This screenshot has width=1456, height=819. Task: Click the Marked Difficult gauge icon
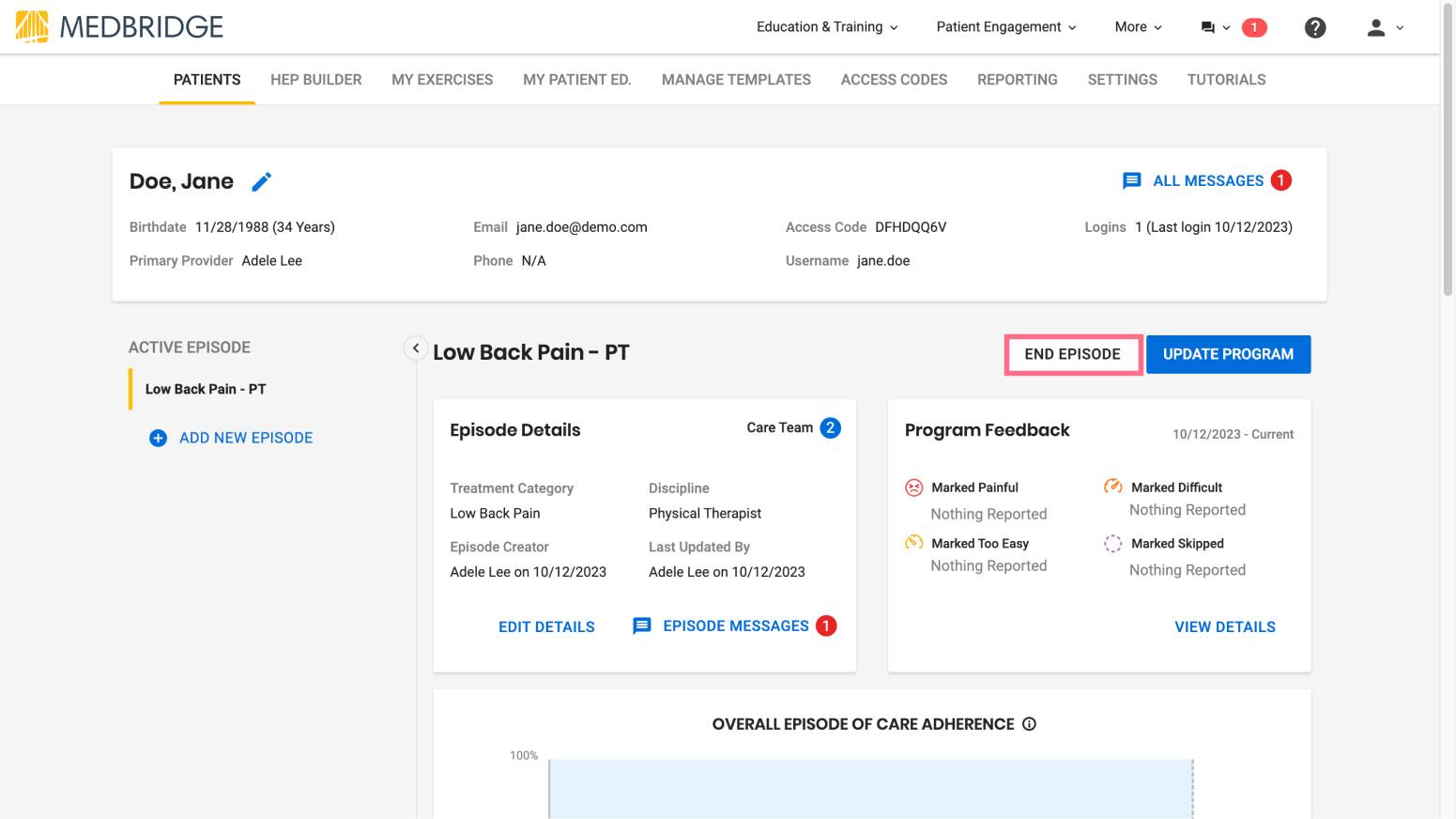[x=1113, y=487]
